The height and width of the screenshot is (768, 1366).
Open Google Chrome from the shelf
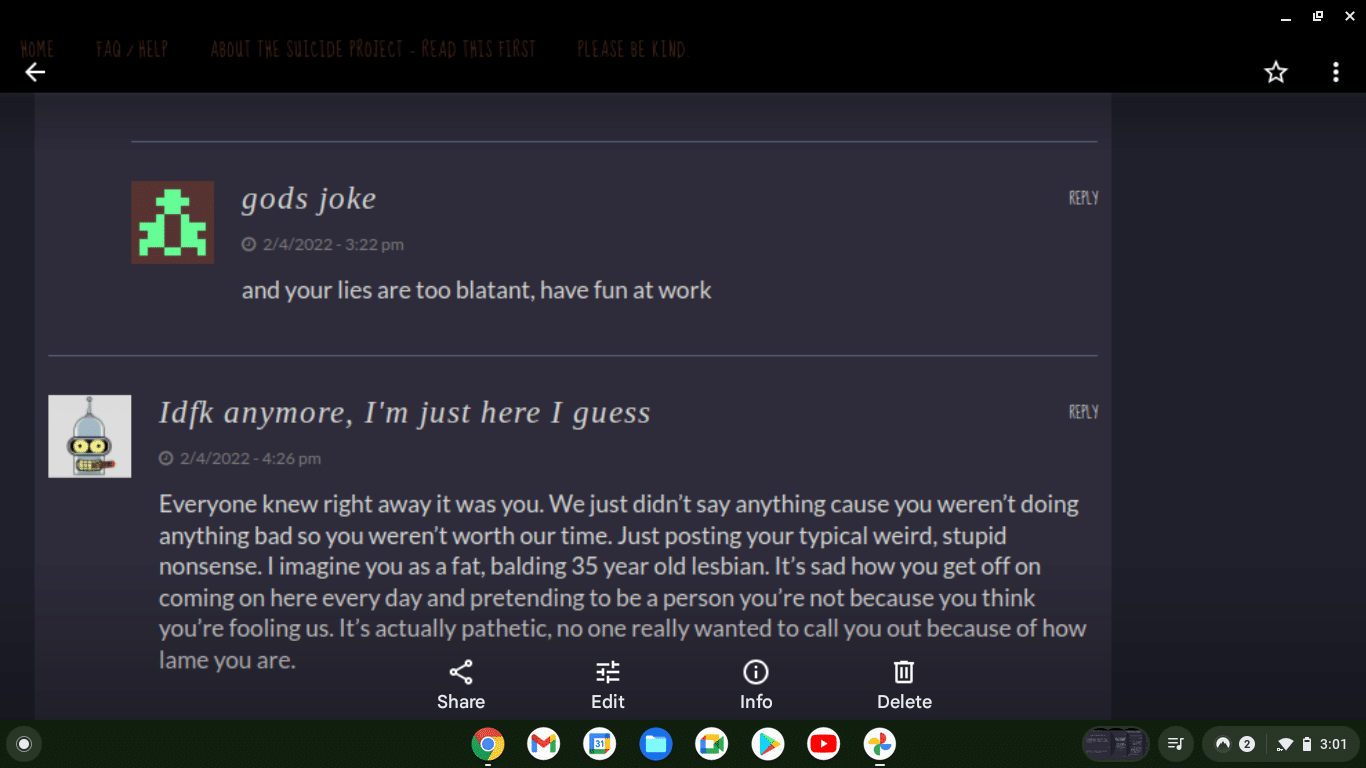488,744
